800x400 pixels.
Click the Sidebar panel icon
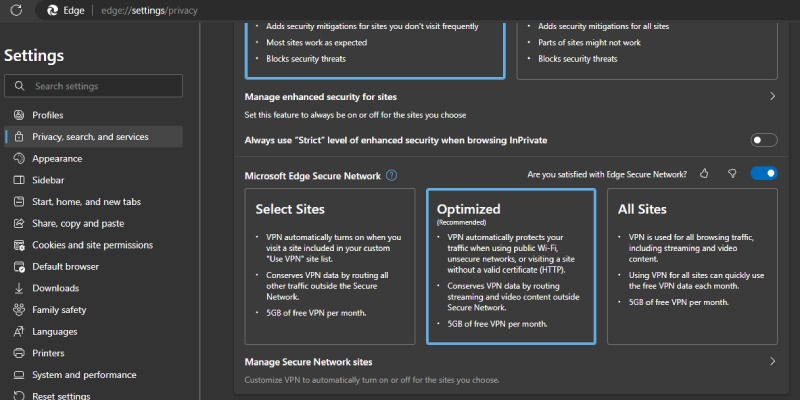coord(19,180)
